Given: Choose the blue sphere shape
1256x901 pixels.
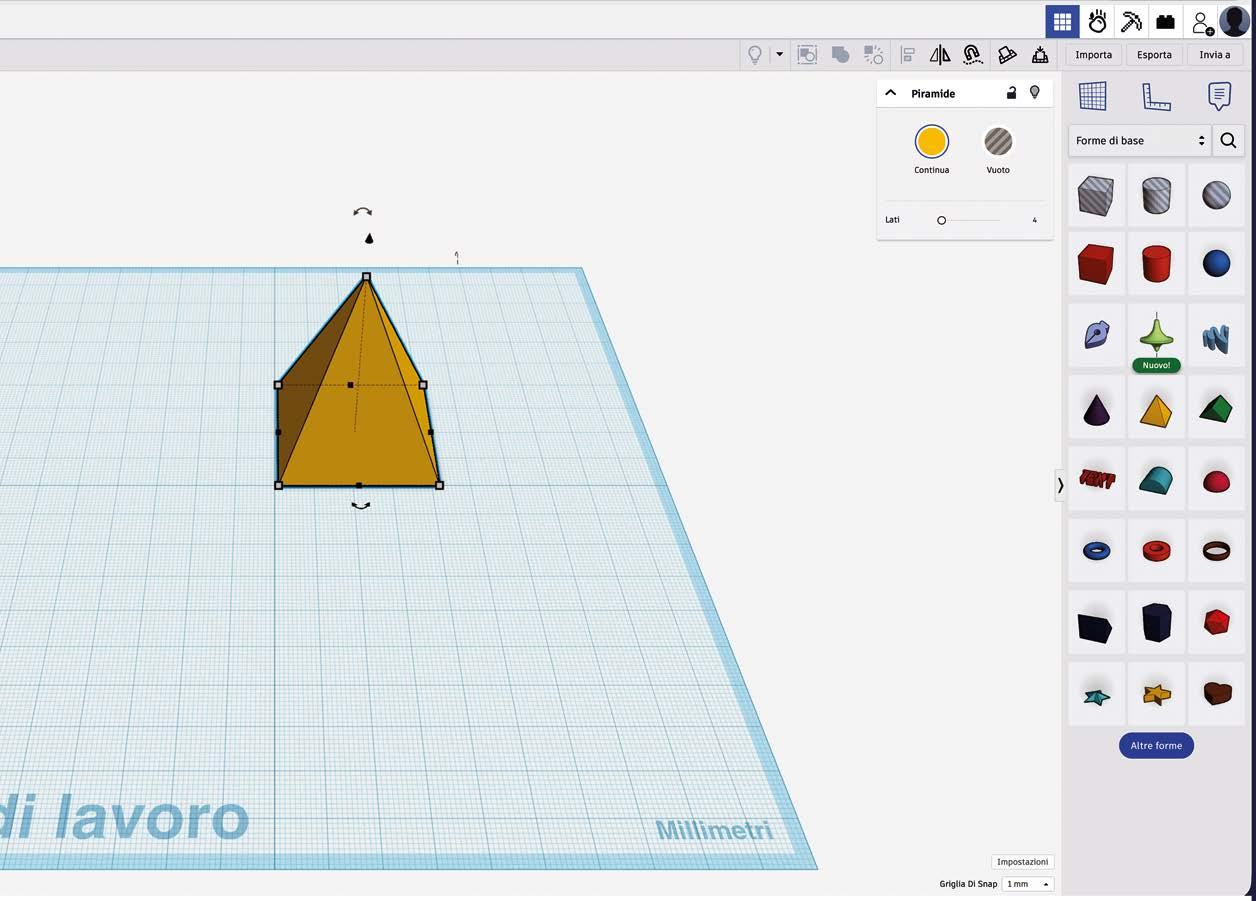Looking at the screenshot, I should [1216, 264].
